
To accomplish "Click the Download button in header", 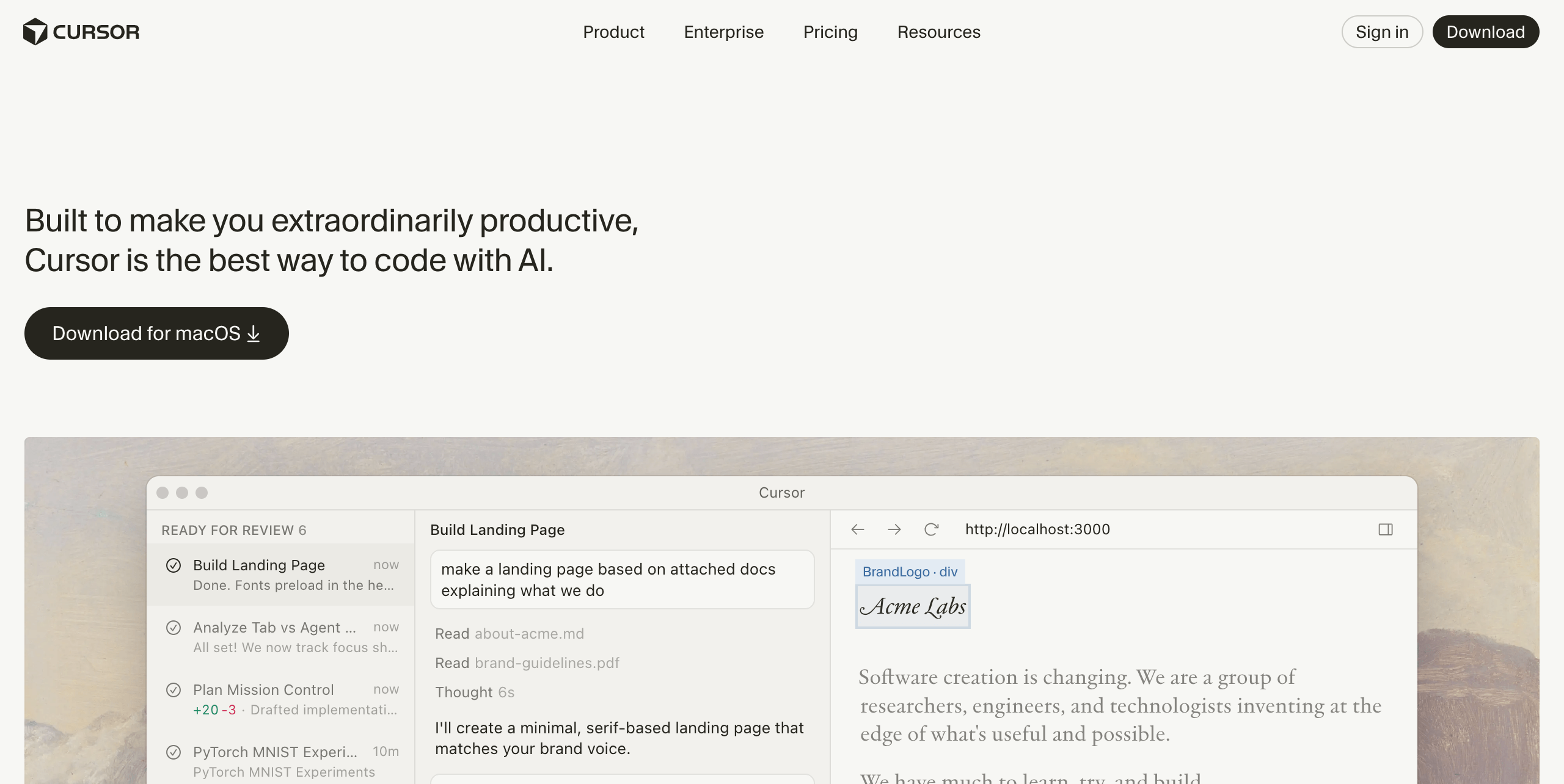I will tap(1485, 32).
